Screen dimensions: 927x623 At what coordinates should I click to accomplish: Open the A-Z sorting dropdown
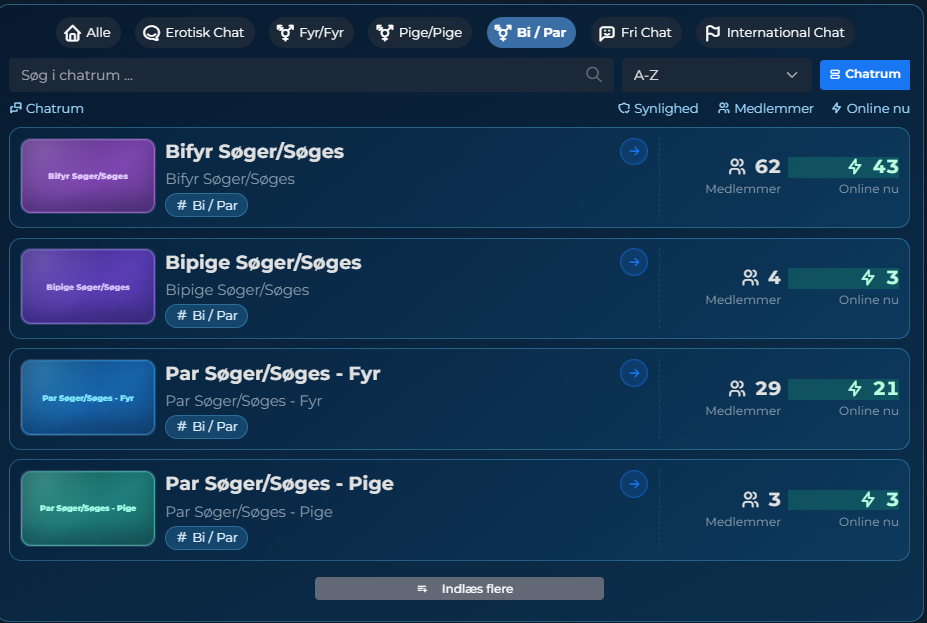(715, 74)
